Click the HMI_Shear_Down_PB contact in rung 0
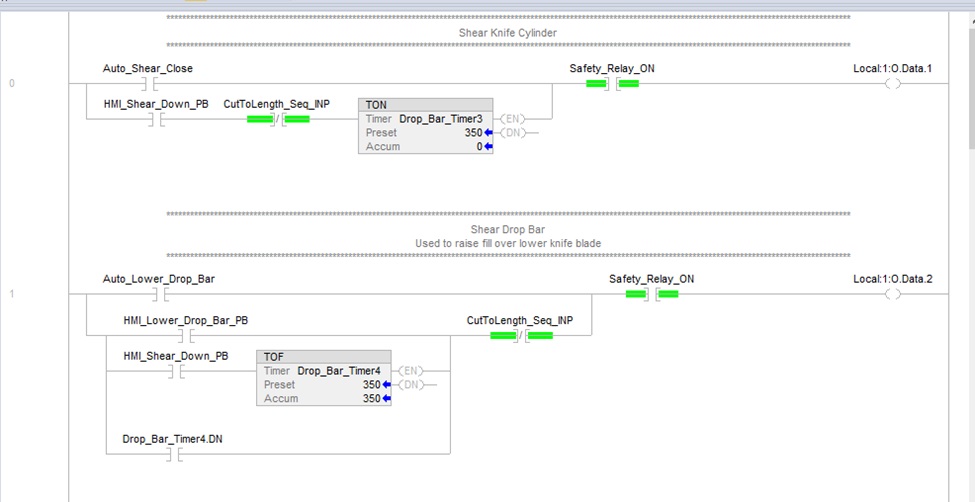This screenshot has width=975, height=502. coord(155,119)
